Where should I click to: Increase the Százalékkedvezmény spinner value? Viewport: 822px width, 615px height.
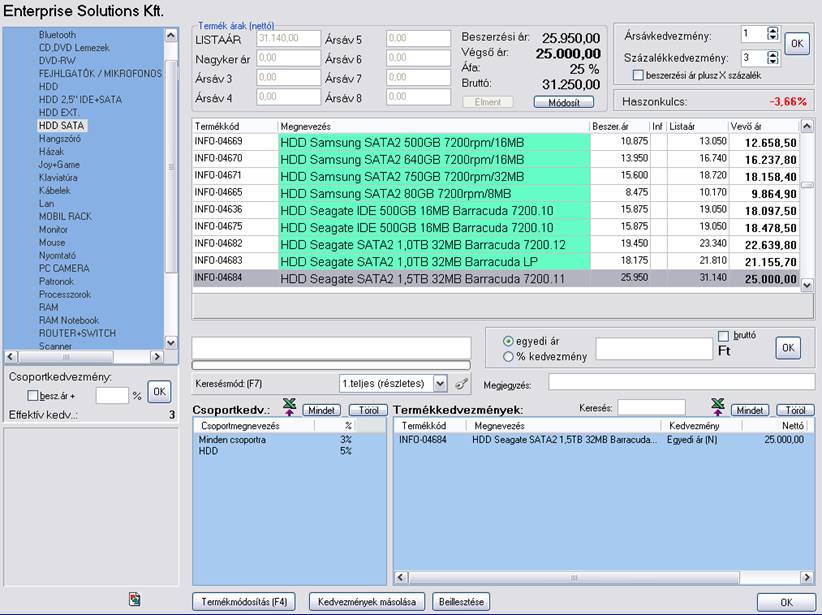pyautogui.click(x=773, y=54)
